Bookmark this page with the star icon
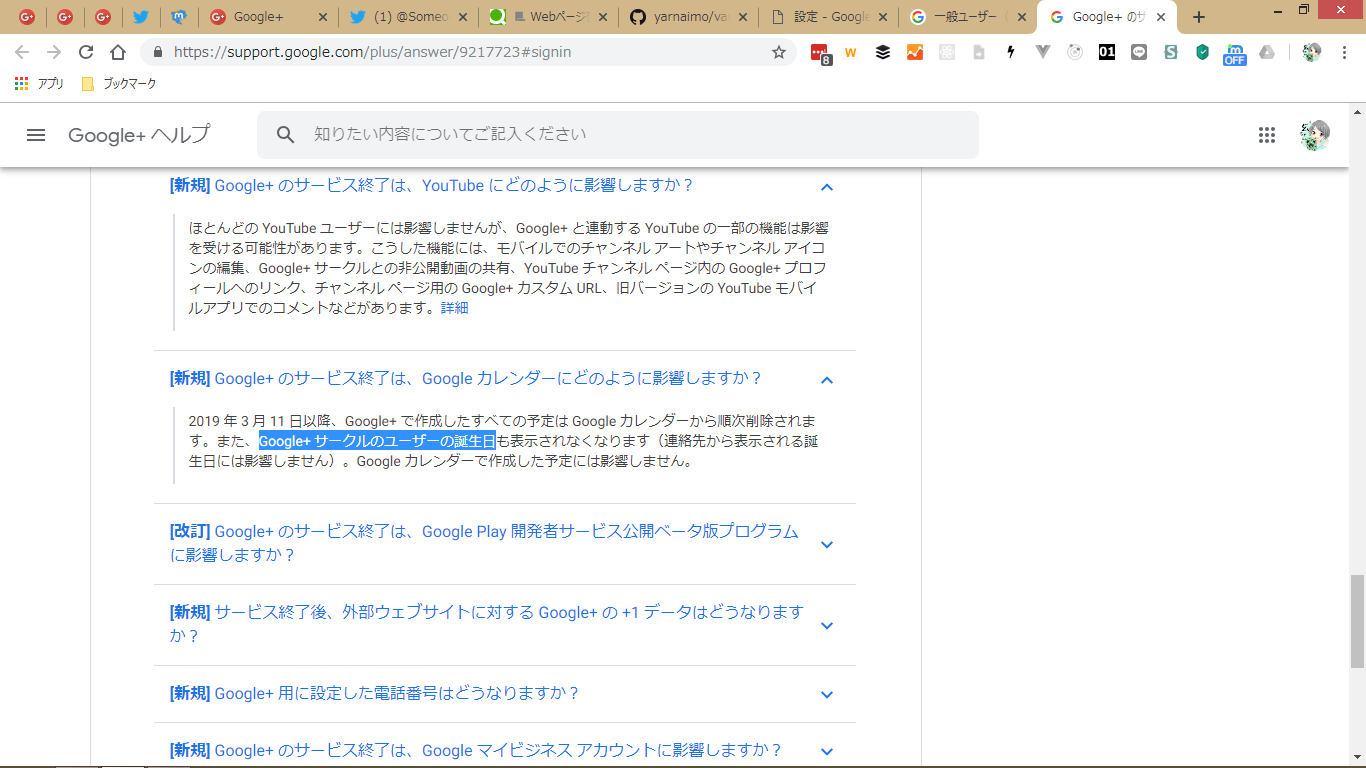 tap(779, 52)
